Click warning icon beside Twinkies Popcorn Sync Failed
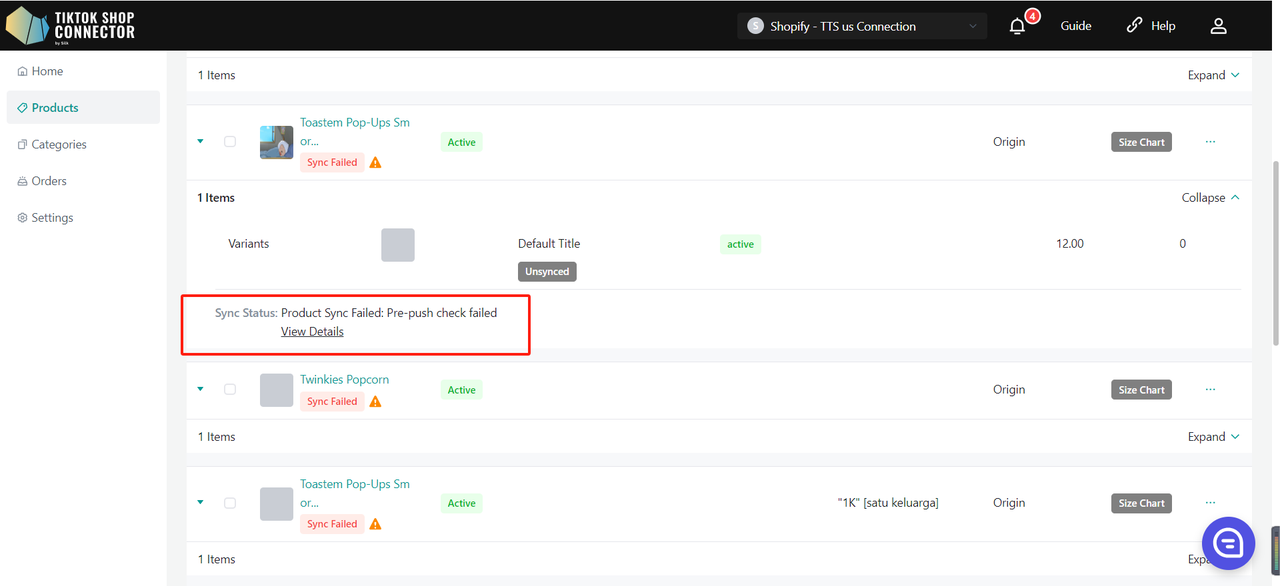1280x586 pixels. pos(375,402)
